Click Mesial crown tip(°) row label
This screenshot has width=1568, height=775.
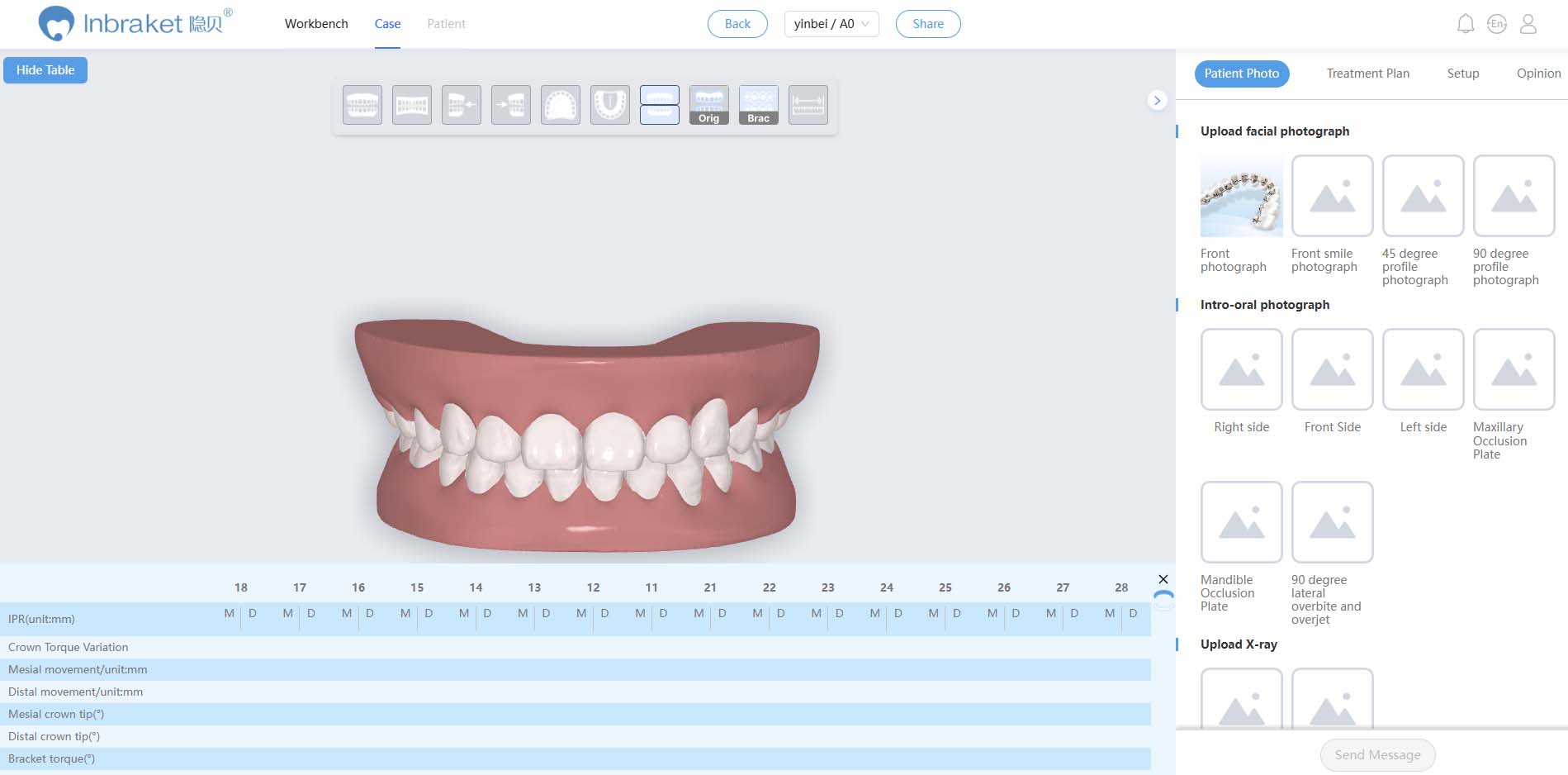pyautogui.click(x=56, y=714)
